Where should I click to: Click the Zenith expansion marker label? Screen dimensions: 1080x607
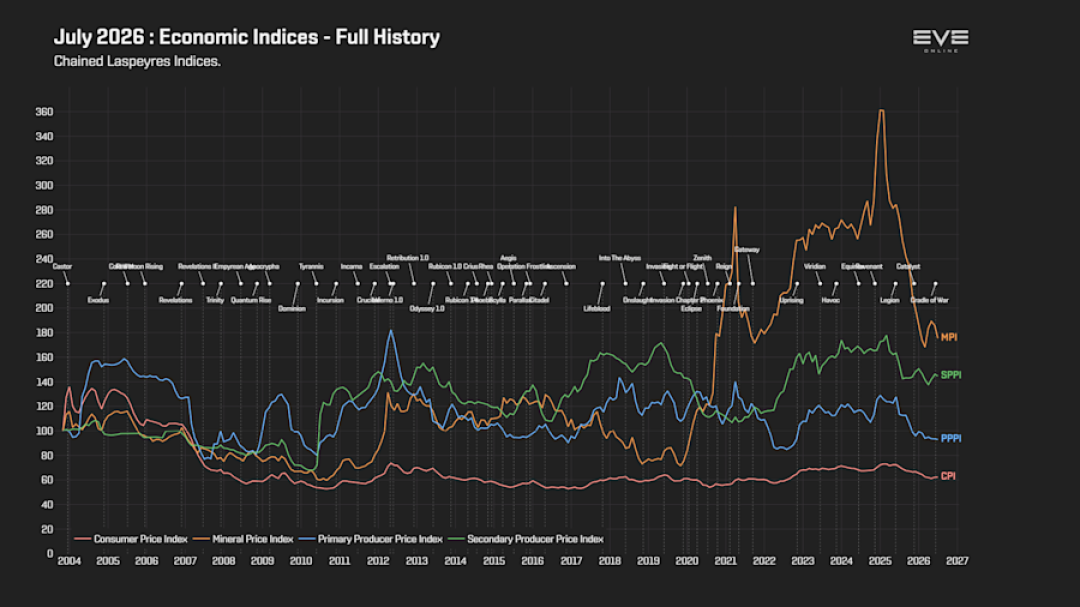click(x=703, y=258)
